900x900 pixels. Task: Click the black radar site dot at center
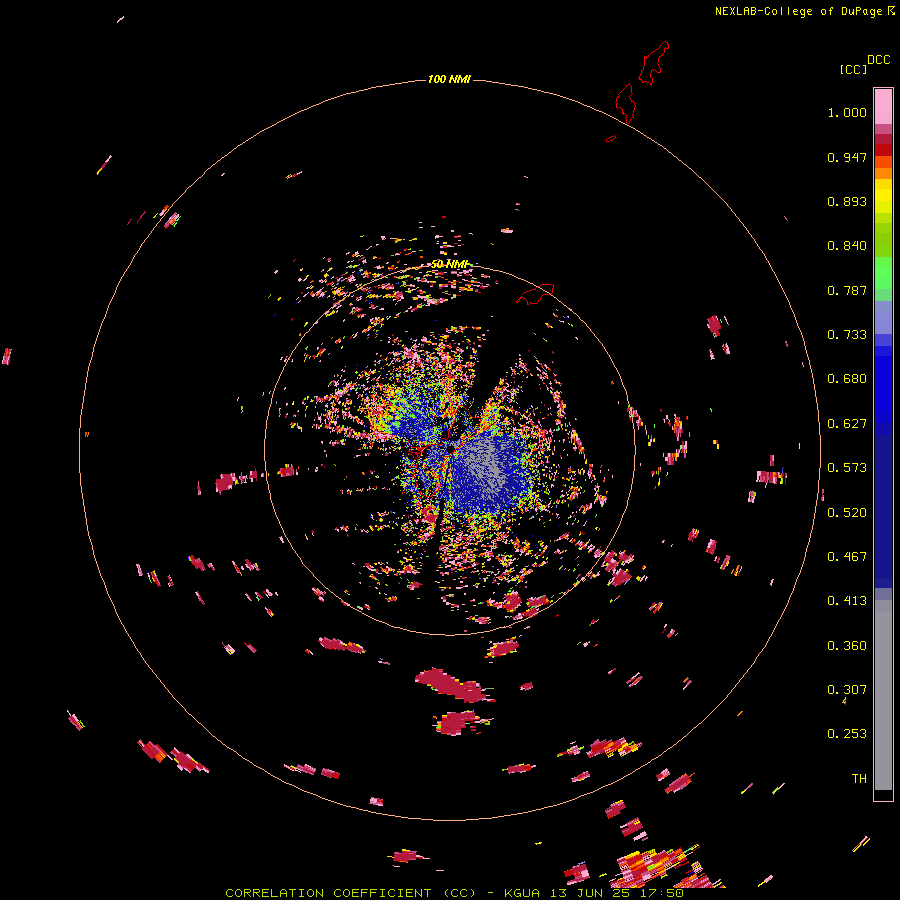coord(451,448)
